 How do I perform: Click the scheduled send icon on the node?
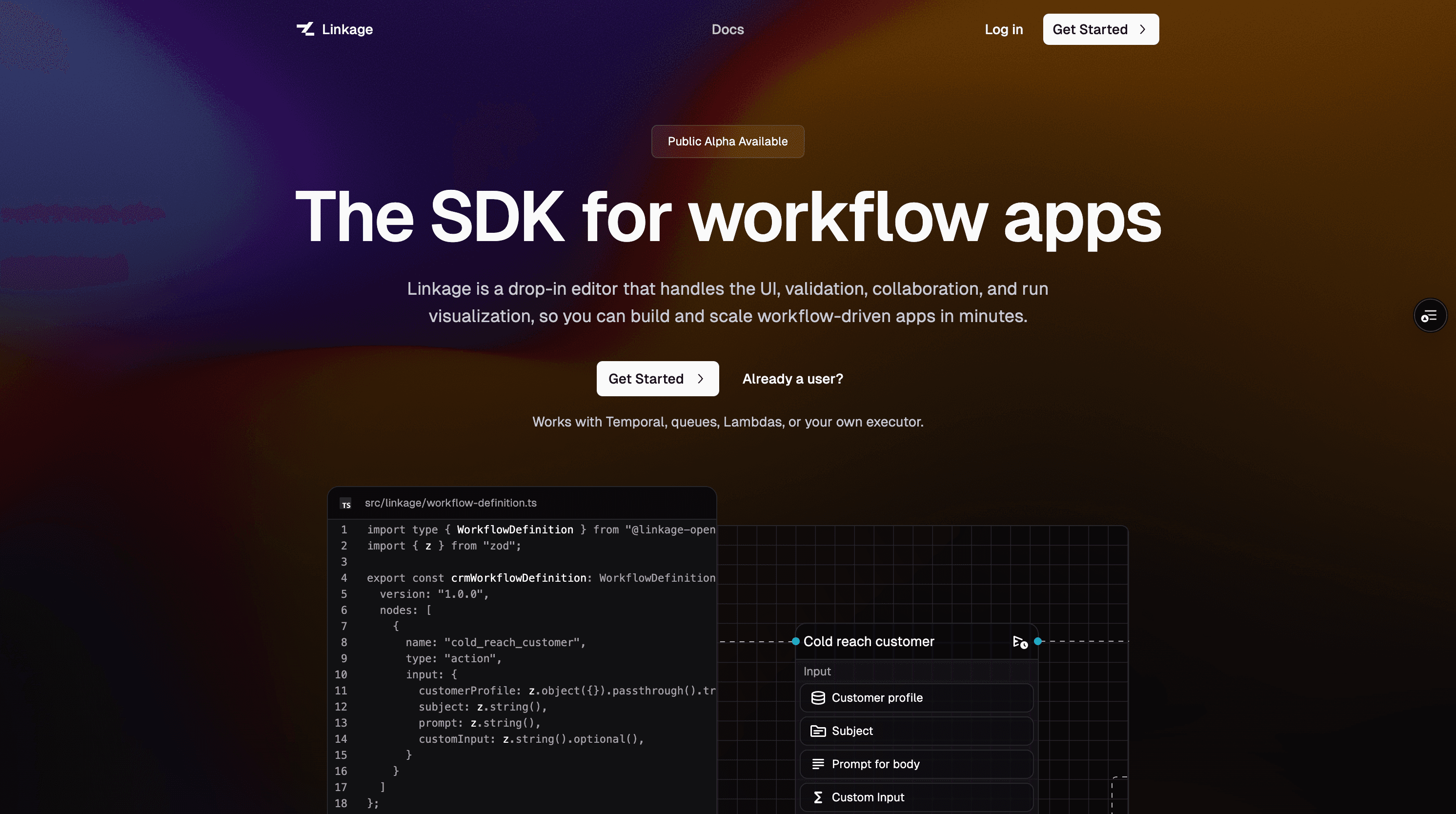coord(1020,642)
